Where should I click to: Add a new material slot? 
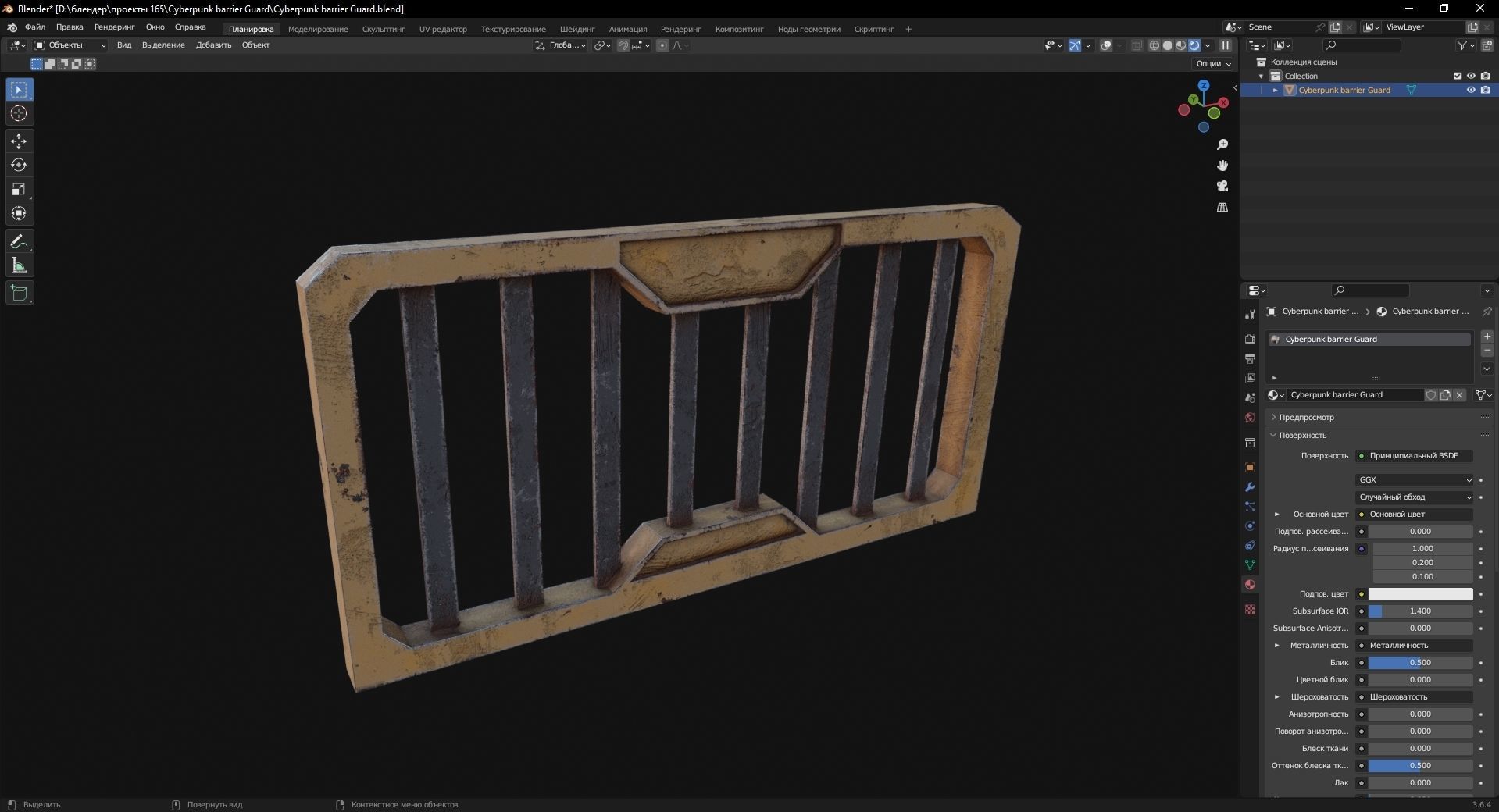tap(1487, 337)
